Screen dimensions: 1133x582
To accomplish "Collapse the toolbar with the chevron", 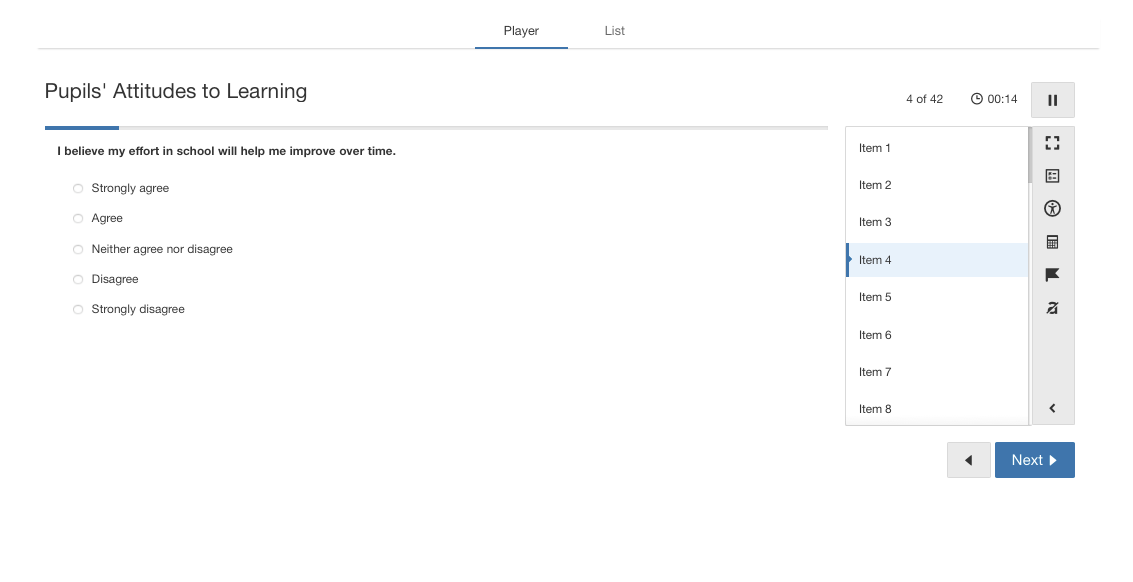I will [x=1052, y=408].
